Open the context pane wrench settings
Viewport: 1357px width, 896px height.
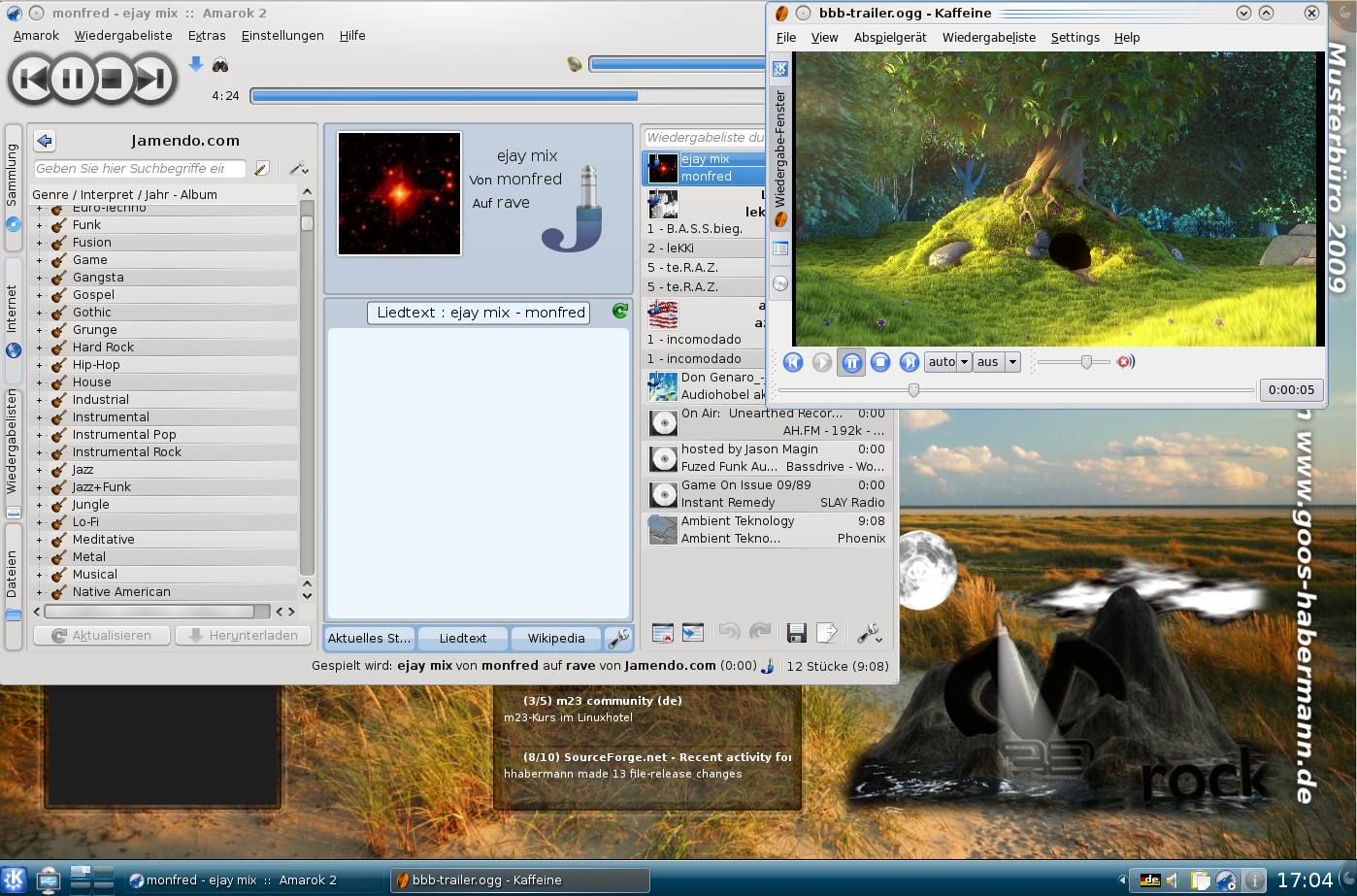pos(619,638)
